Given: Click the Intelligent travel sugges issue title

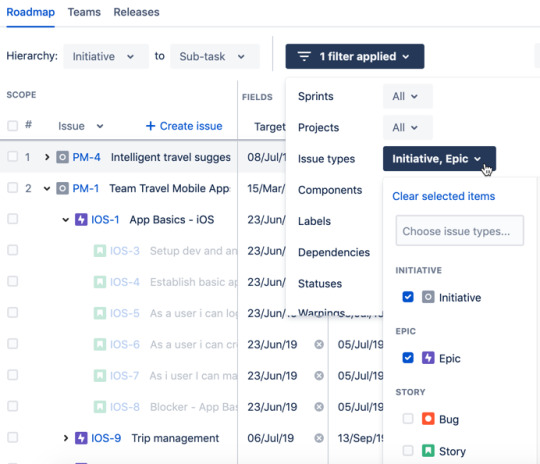Looking at the screenshot, I should [171, 157].
